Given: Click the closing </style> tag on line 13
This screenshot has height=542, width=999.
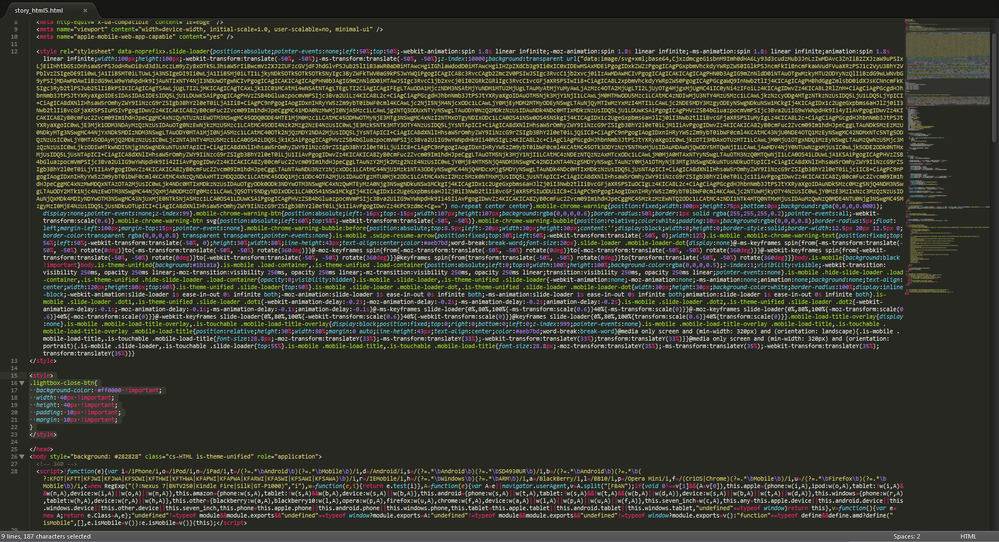Looking at the screenshot, I should click(x=43, y=361).
